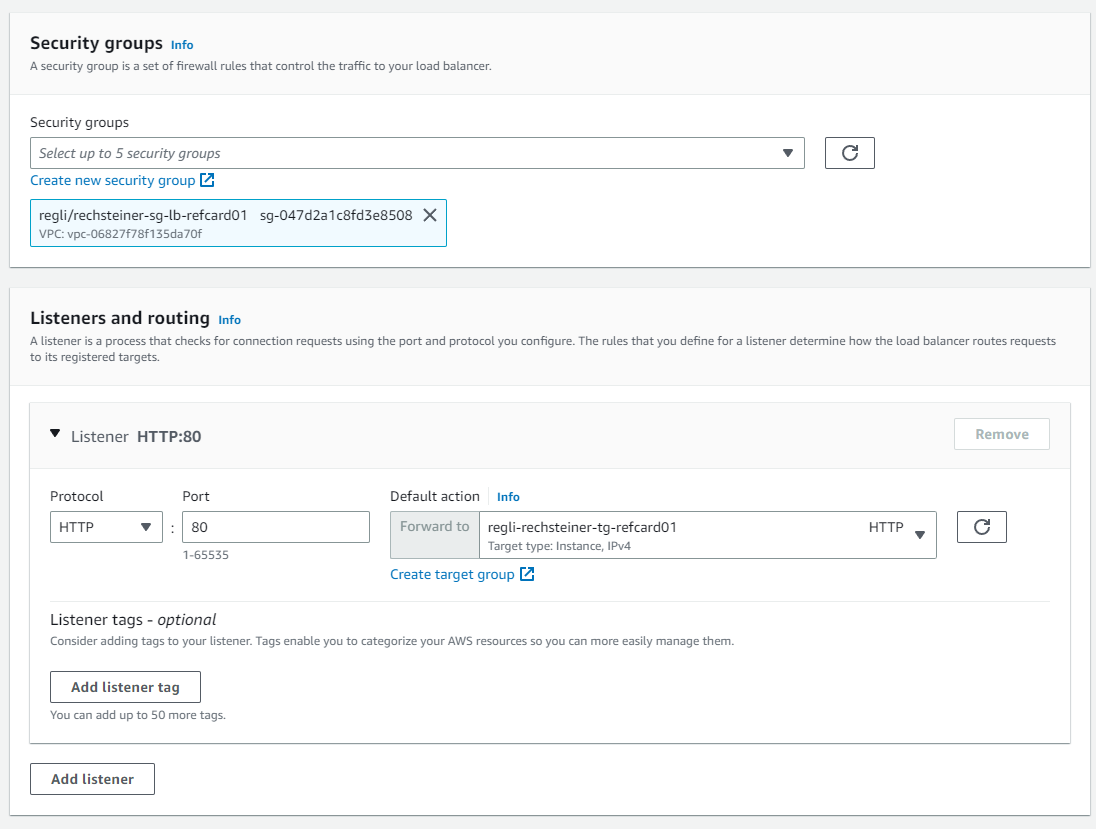Open Info for Security groups heading
Image resolution: width=1096 pixels, height=829 pixels.
click(182, 45)
